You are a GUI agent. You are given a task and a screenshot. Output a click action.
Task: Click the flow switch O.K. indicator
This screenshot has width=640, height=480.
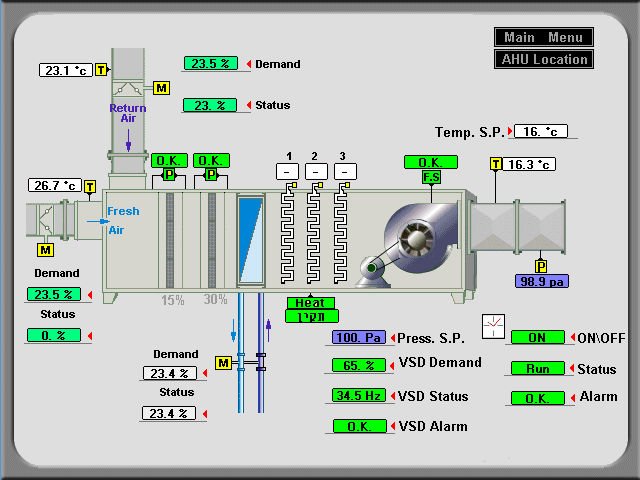(x=431, y=162)
